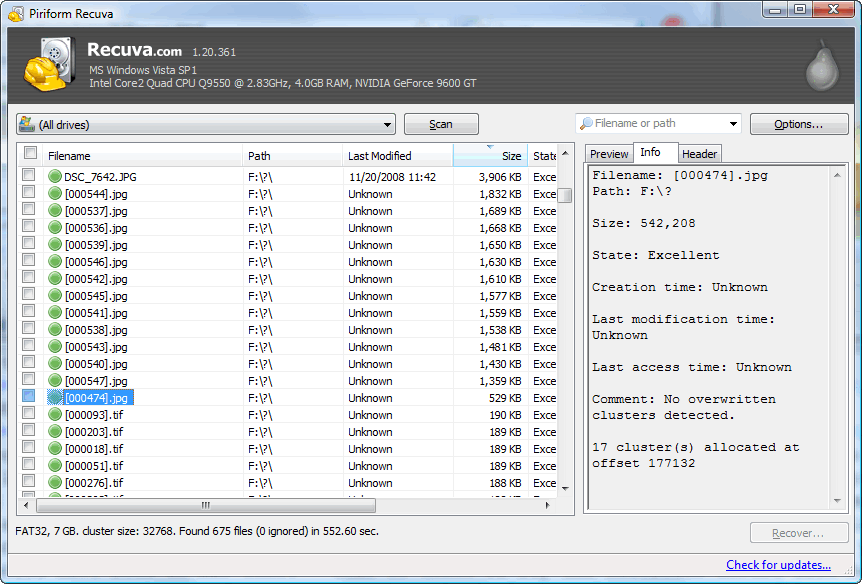Image resolution: width=862 pixels, height=584 pixels.
Task: Sort by the State column header
Action: pyautogui.click(x=543, y=156)
